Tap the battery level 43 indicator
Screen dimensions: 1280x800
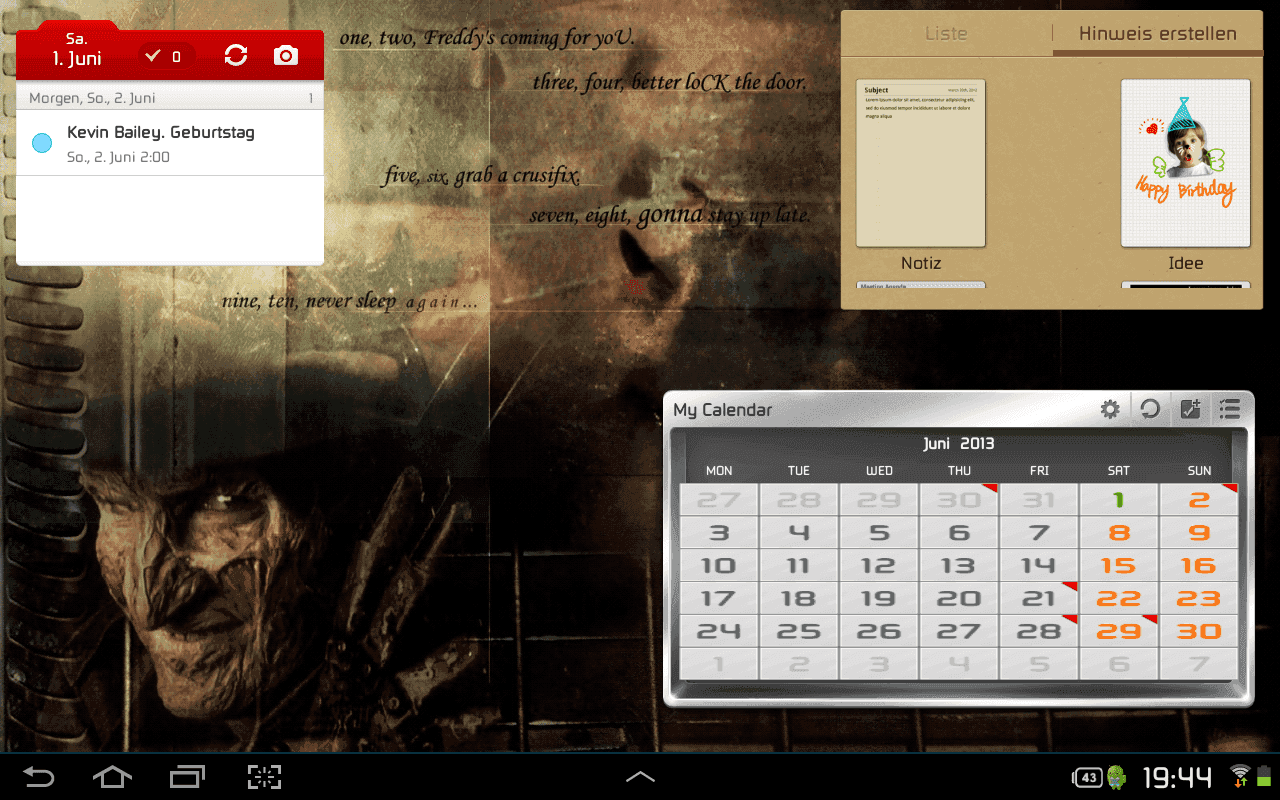(x=1088, y=777)
